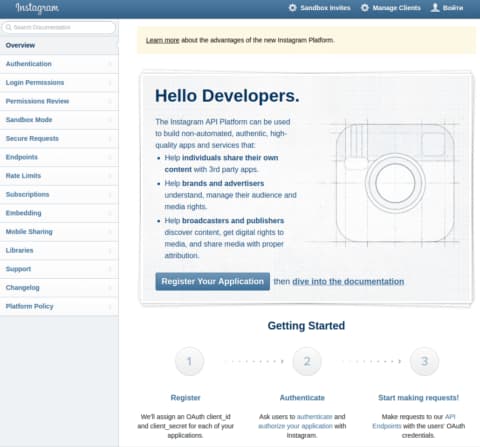Open Secure Requests in the sidebar
The width and height of the screenshot is (480, 447).
tap(59, 139)
